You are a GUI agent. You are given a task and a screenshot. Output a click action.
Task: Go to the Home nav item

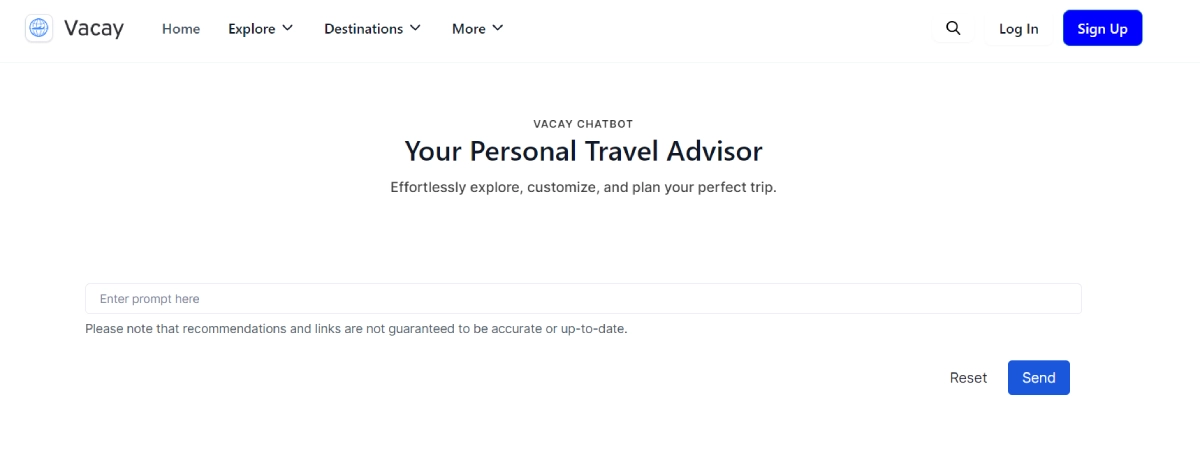pos(181,29)
